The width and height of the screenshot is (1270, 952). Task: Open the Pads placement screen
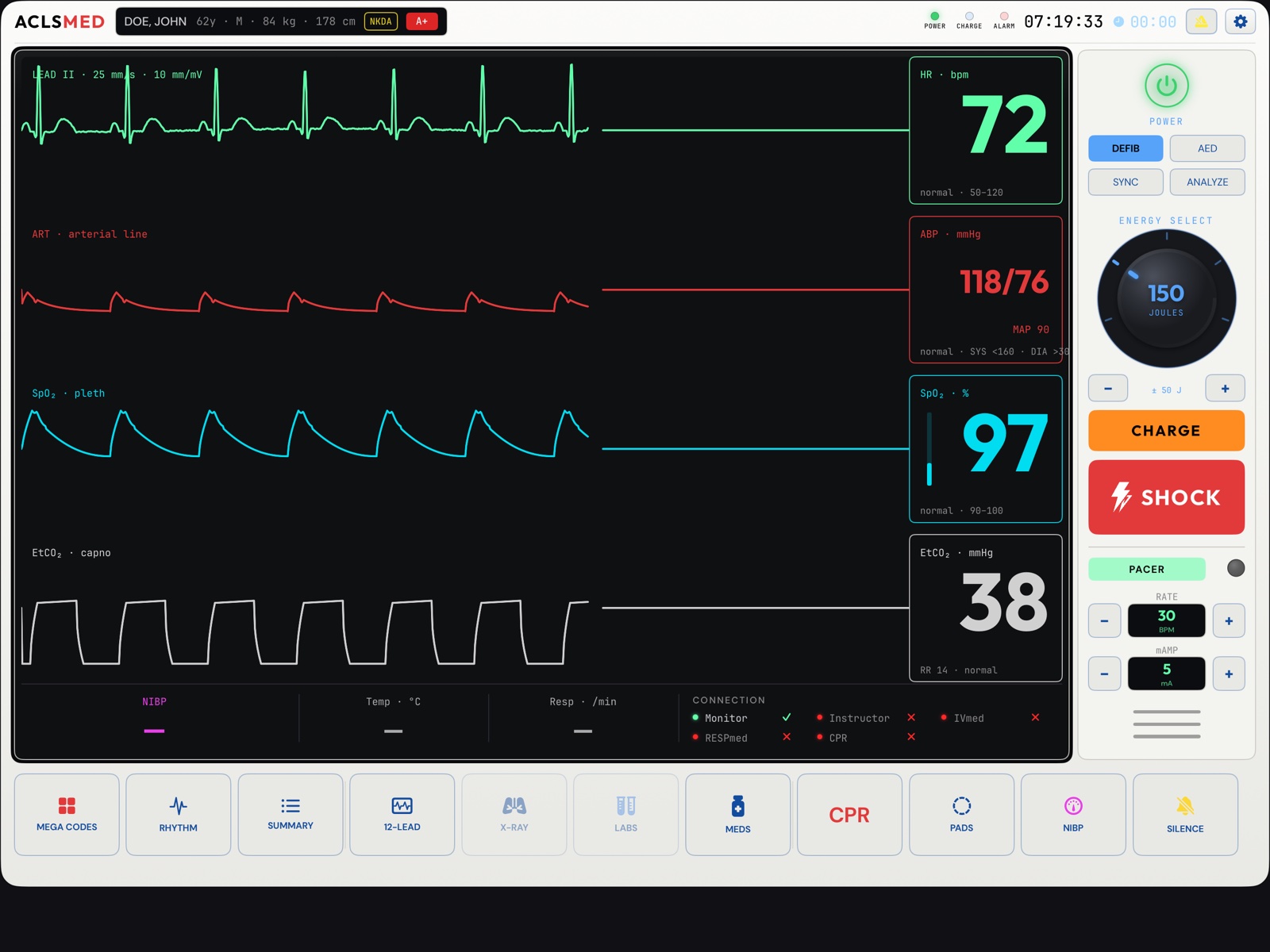[961, 814]
